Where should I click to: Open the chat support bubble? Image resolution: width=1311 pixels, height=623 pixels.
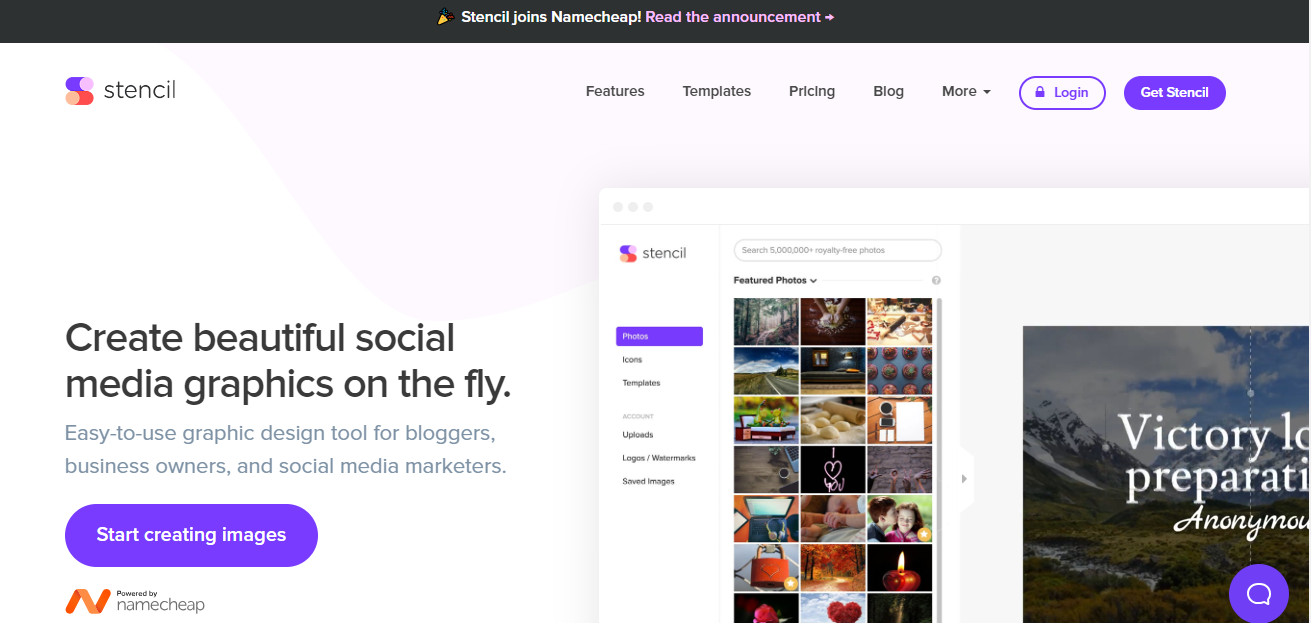(x=1259, y=594)
